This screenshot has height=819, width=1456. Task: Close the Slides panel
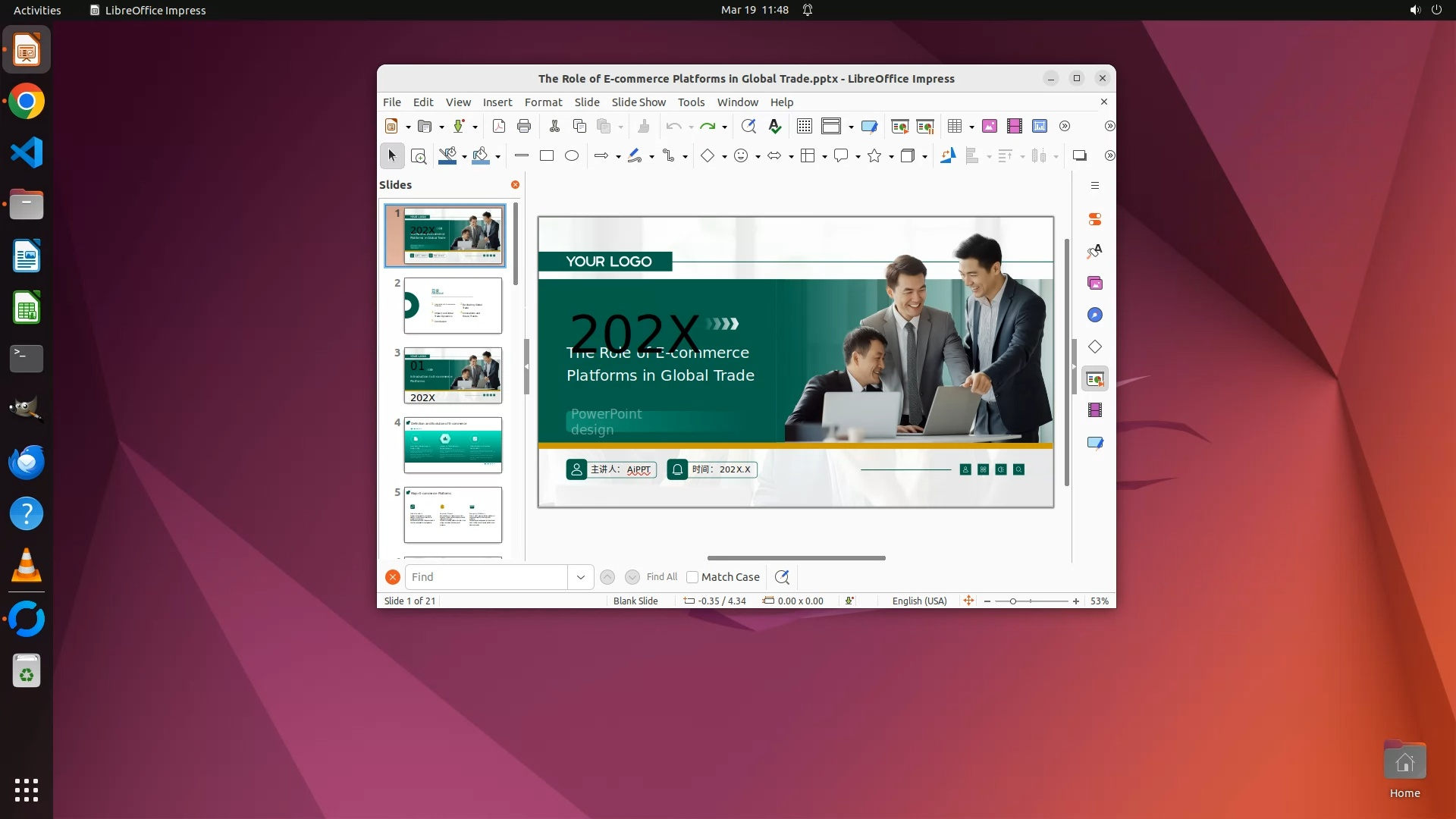tap(515, 184)
